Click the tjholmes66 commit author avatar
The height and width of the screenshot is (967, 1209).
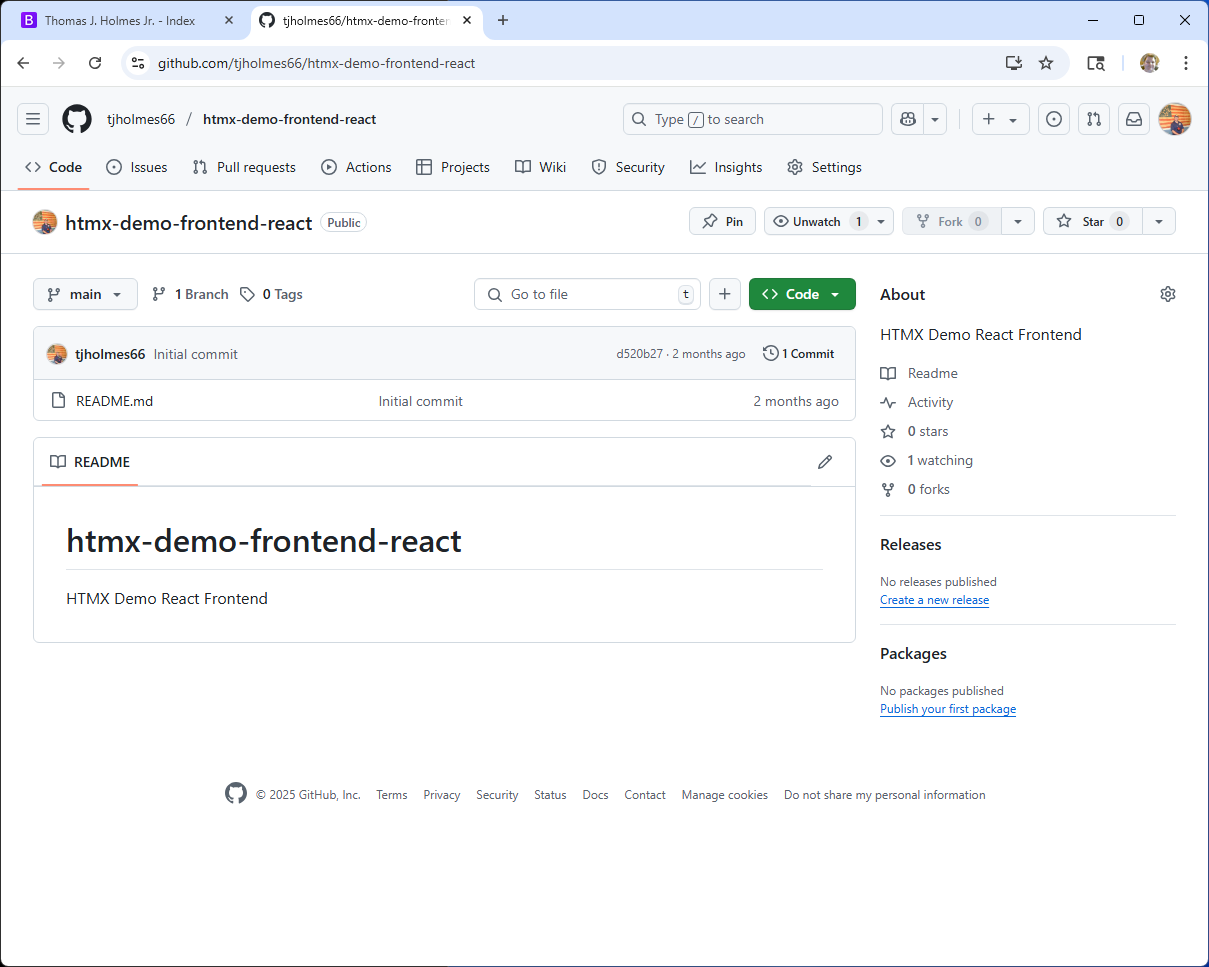pyautogui.click(x=57, y=354)
